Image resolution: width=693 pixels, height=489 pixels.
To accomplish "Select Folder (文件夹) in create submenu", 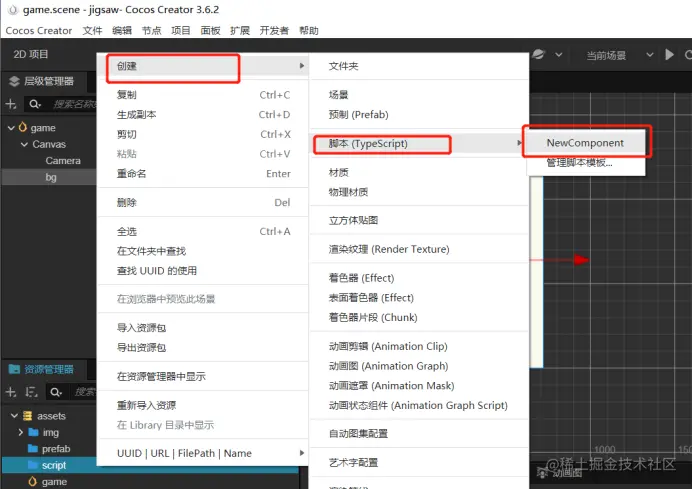I will (419, 66).
